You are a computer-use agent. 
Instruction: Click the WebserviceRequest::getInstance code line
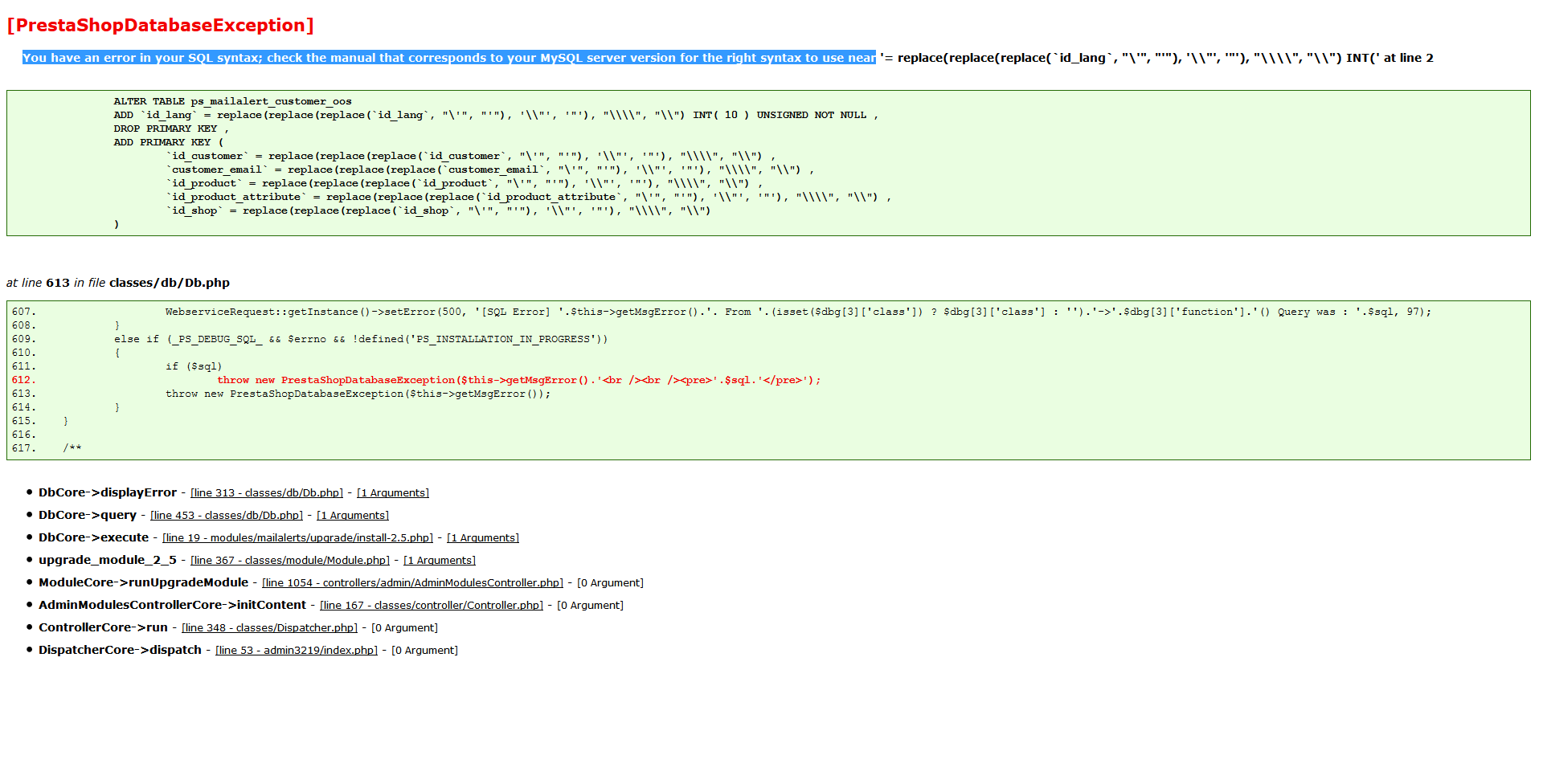tap(798, 312)
